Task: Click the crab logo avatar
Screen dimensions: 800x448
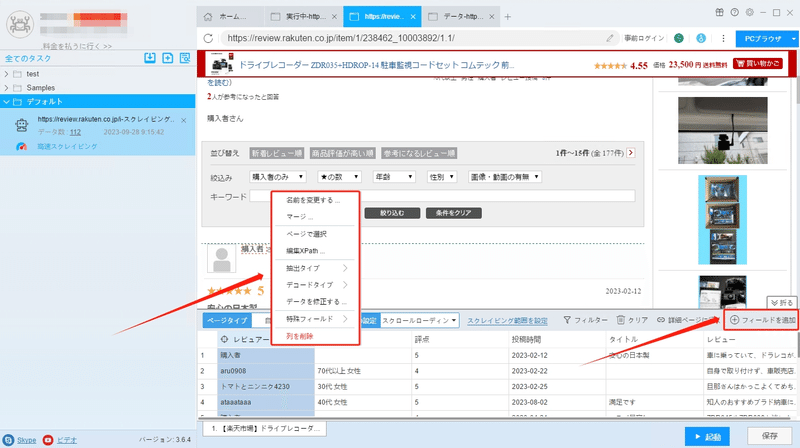Action: point(20,24)
